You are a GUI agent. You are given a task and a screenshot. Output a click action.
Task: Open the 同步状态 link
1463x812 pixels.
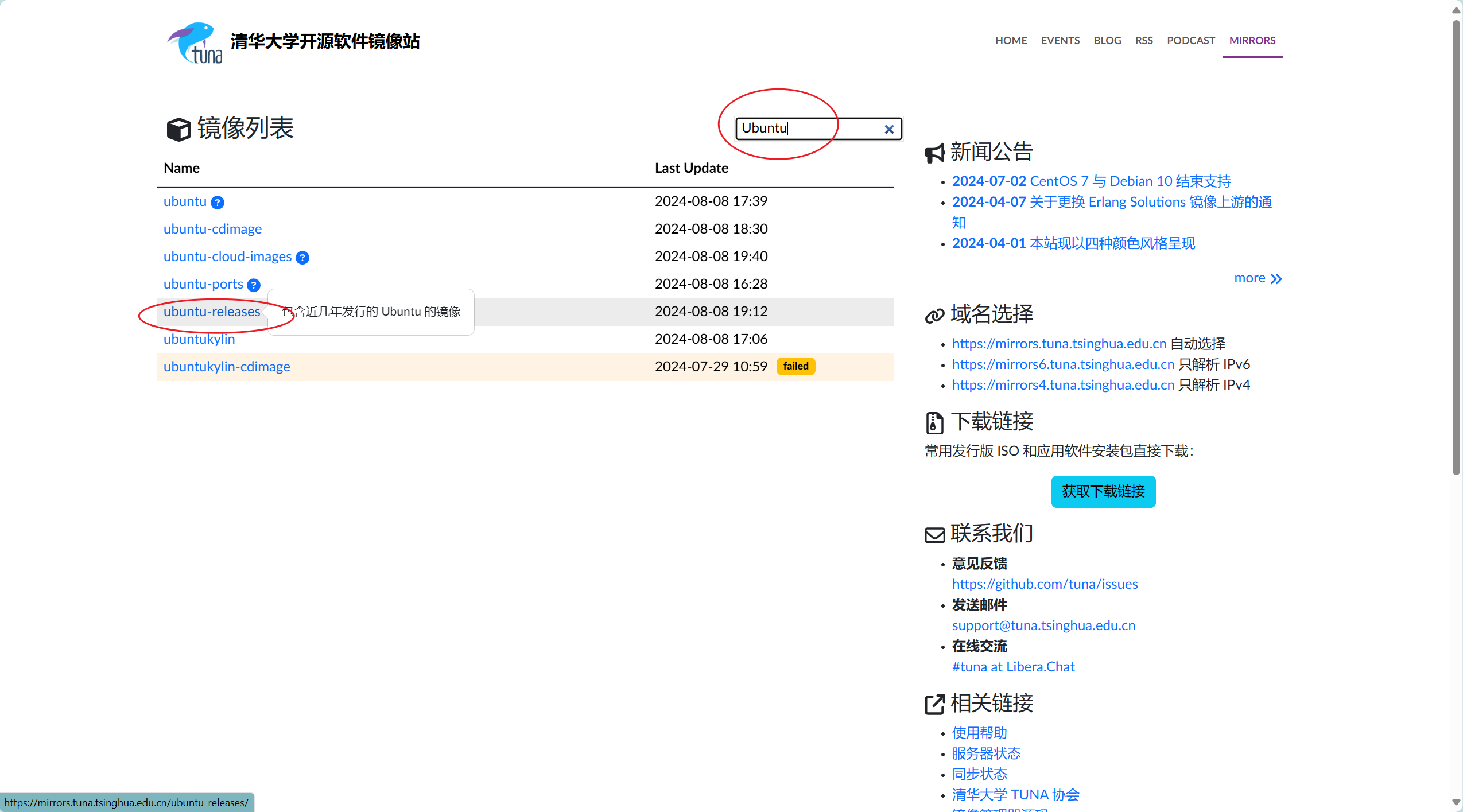tap(979, 774)
